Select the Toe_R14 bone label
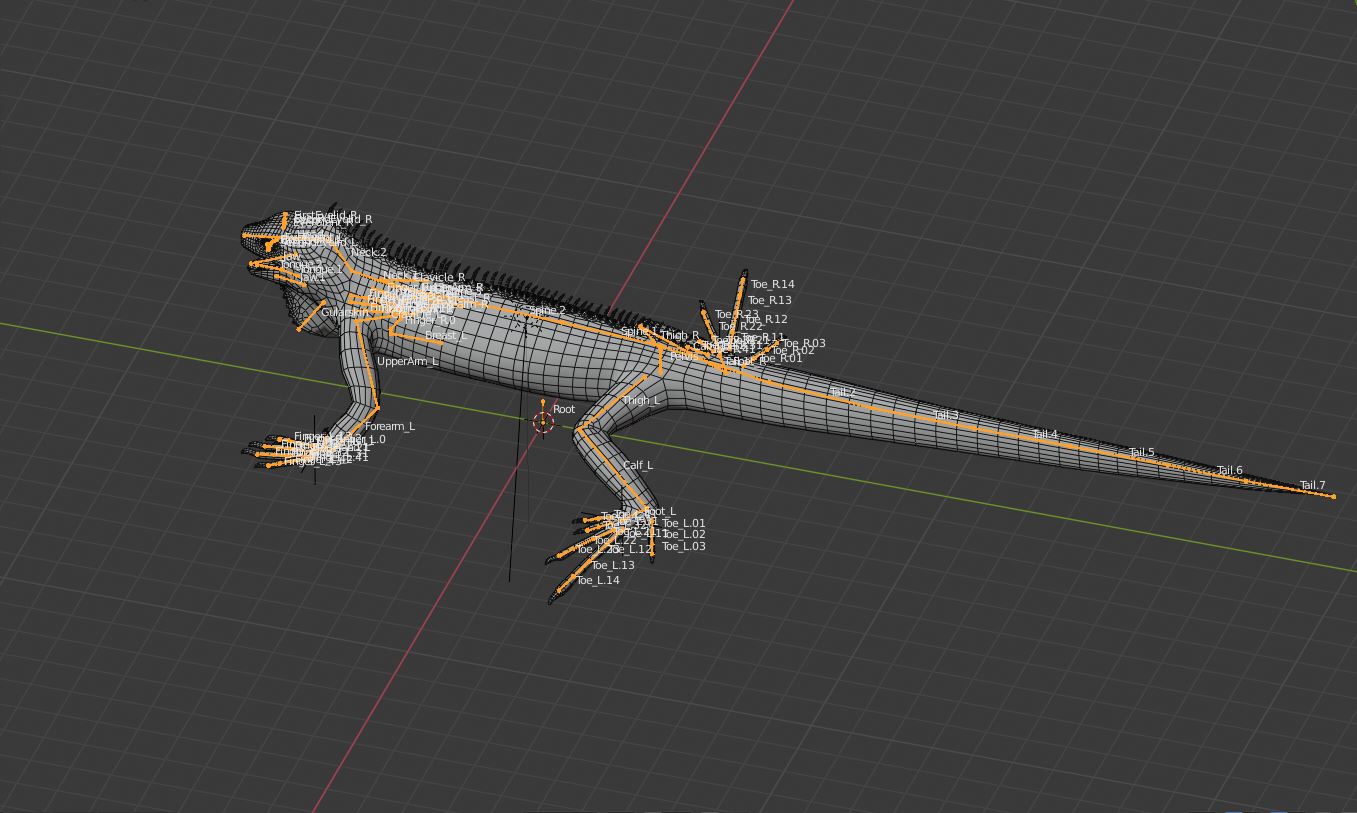 point(773,284)
